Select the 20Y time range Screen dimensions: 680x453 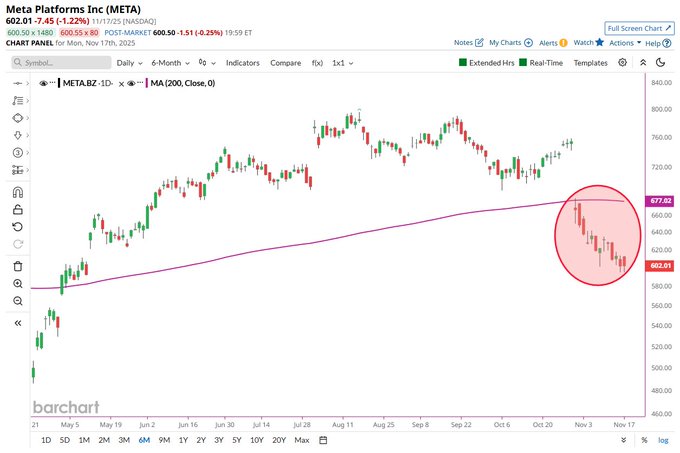pos(279,440)
